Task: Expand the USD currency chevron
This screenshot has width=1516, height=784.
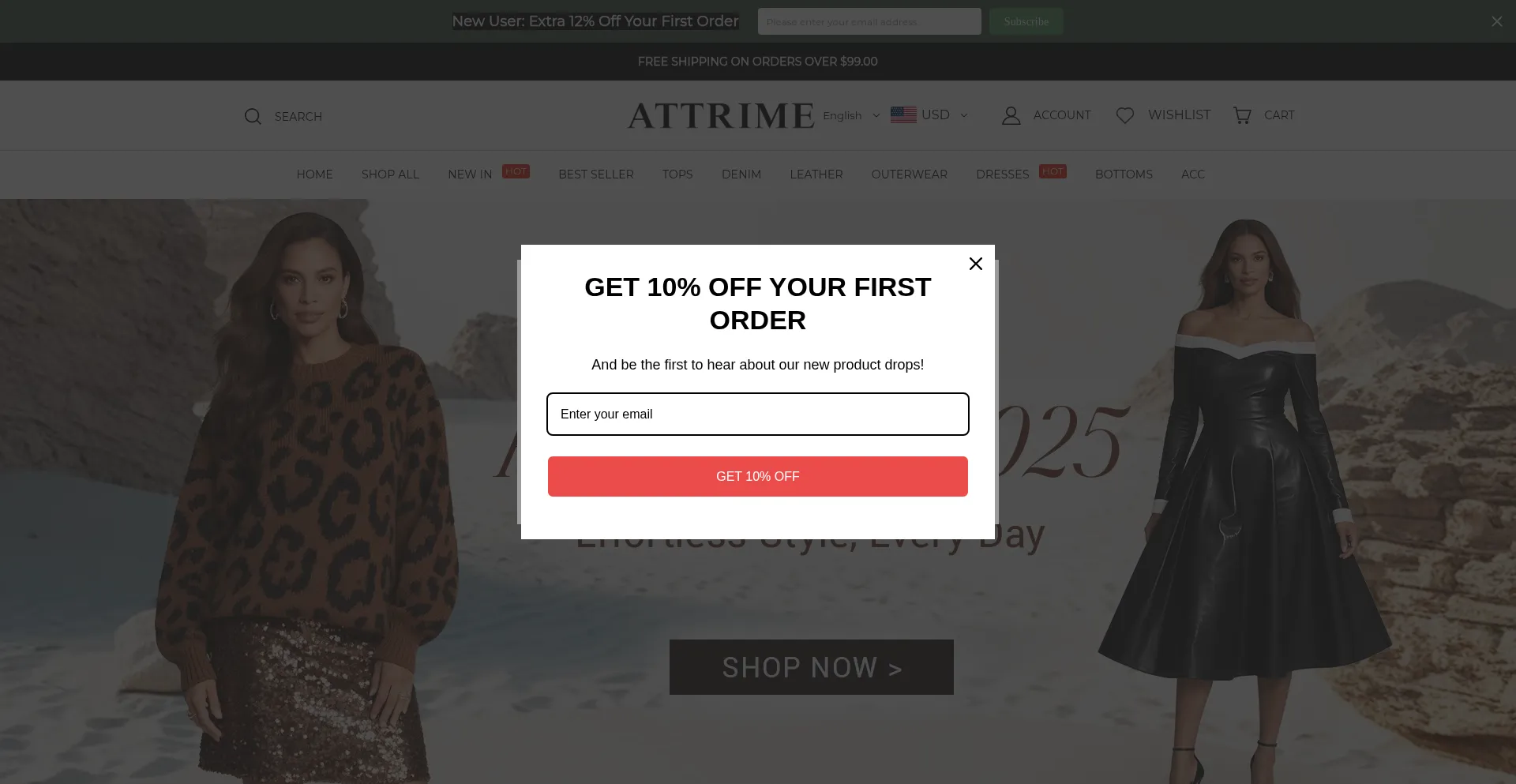Action: click(x=964, y=115)
